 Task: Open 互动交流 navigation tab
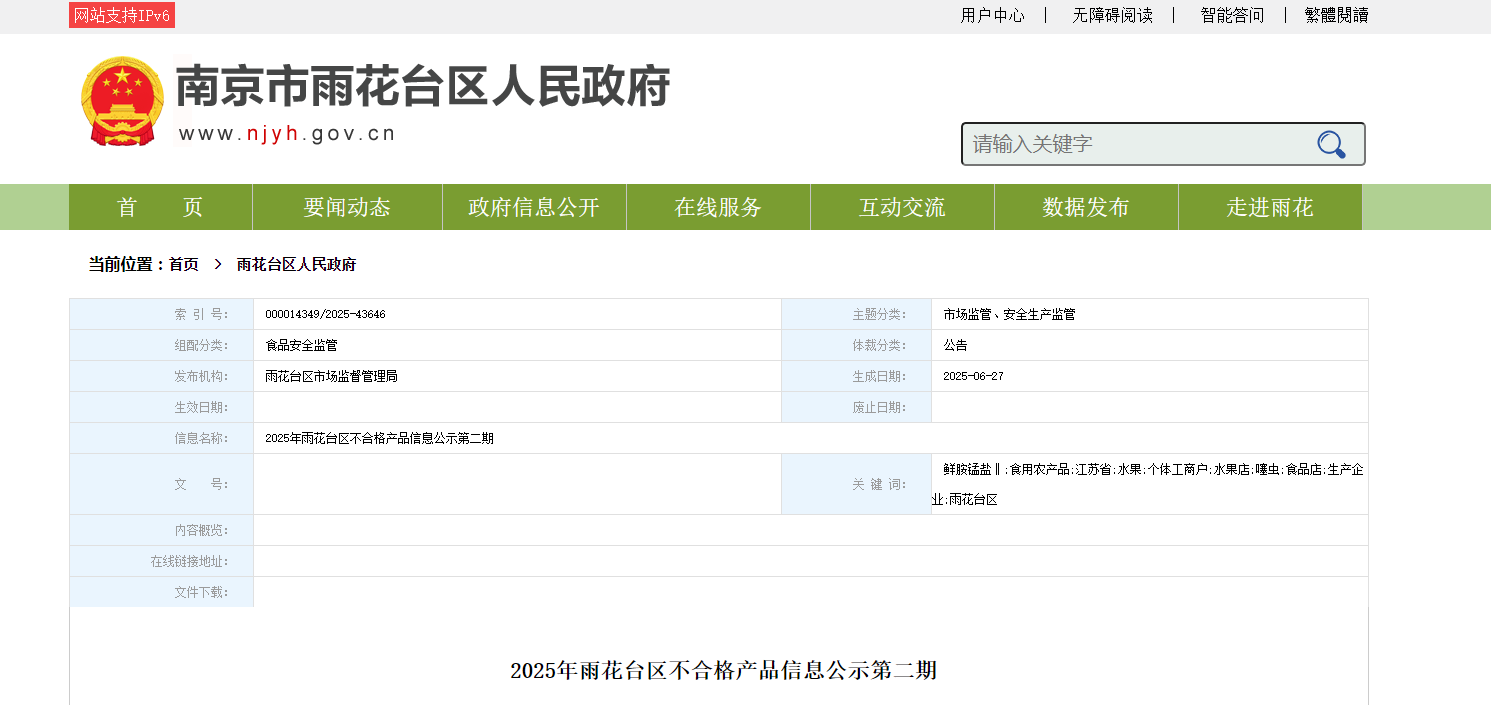click(x=902, y=207)
